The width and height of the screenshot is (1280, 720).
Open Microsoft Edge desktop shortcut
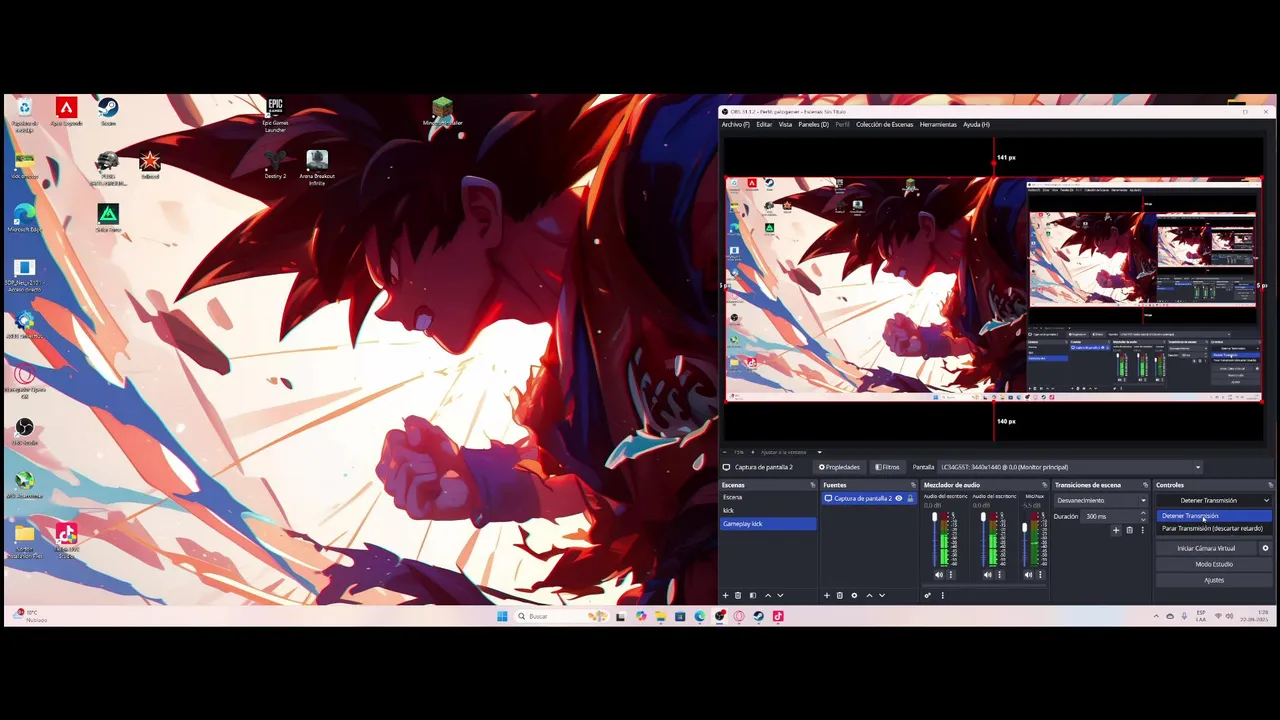tap(24, 218)
